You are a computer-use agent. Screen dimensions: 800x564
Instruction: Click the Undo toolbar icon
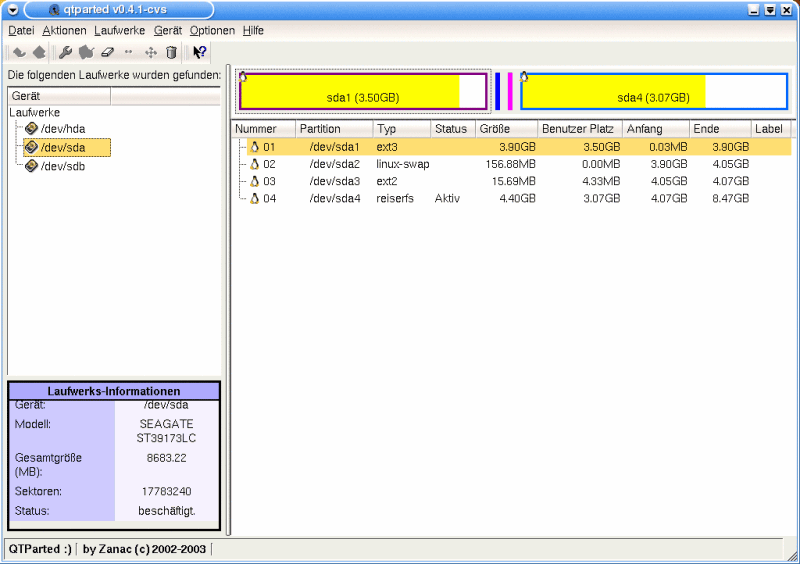pyautogui.click(x=19, y=52)
